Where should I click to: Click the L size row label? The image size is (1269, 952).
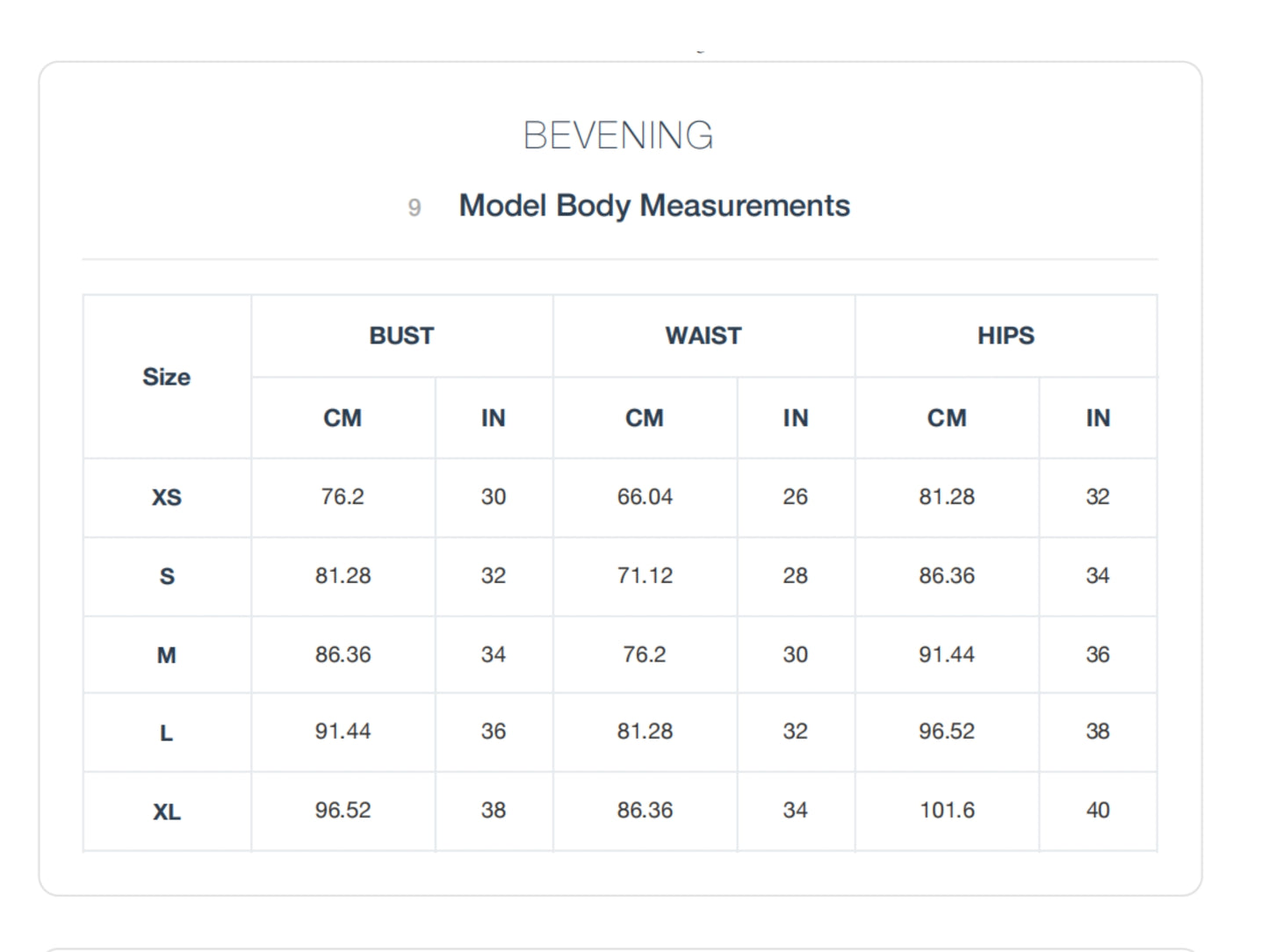pos(166,732)
